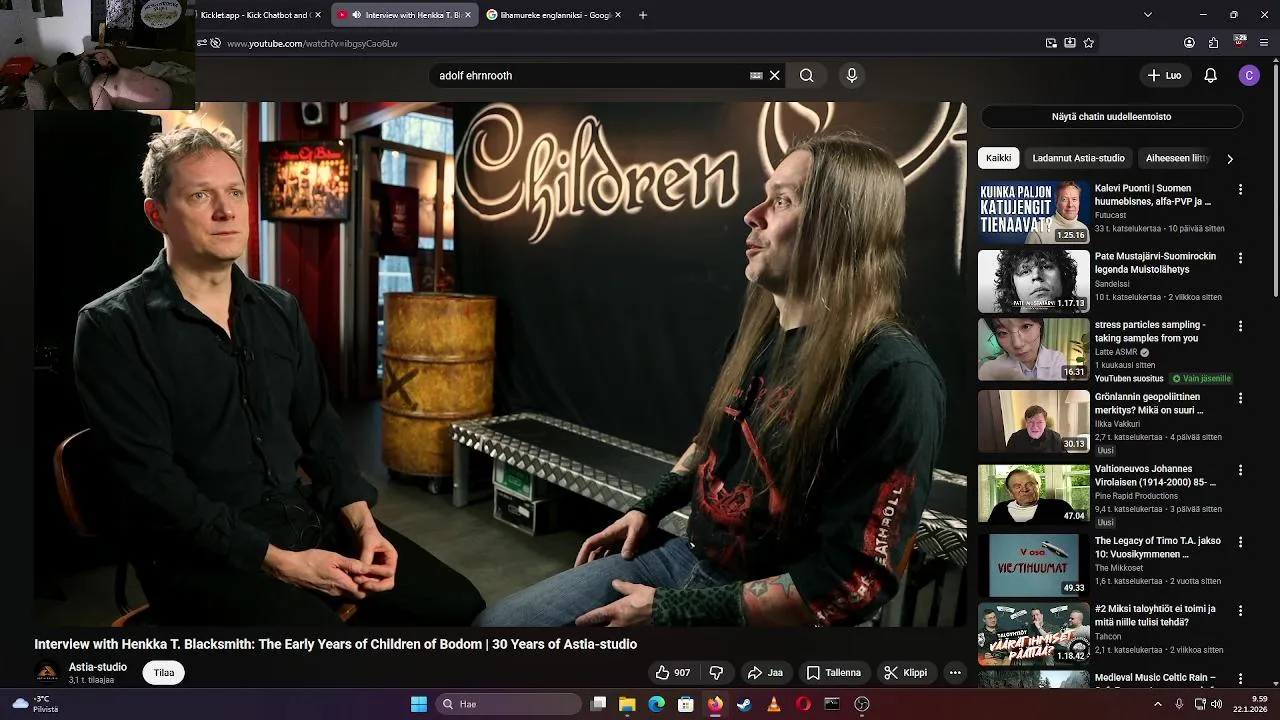Open a new tab with plus button
Screen dimensions: 1280x720
pos(643,15)
